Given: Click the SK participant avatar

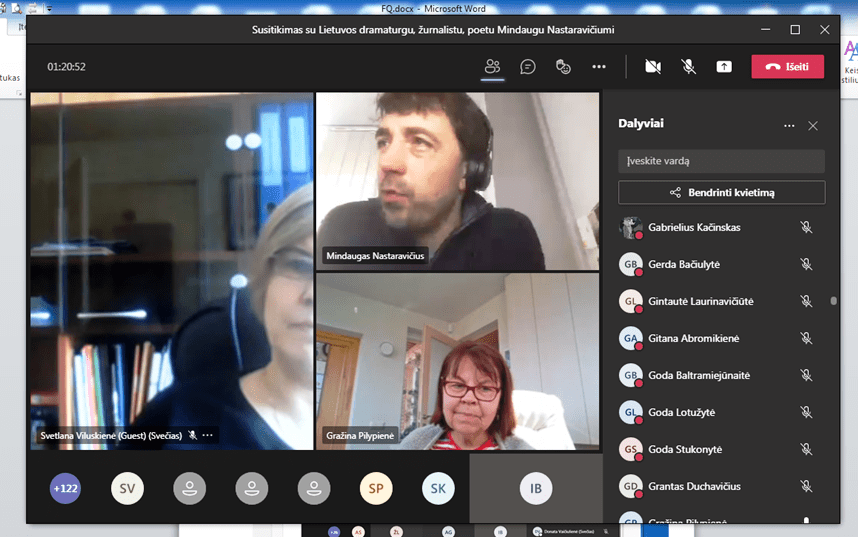Looking at the screenshot, I should (438, 488).
